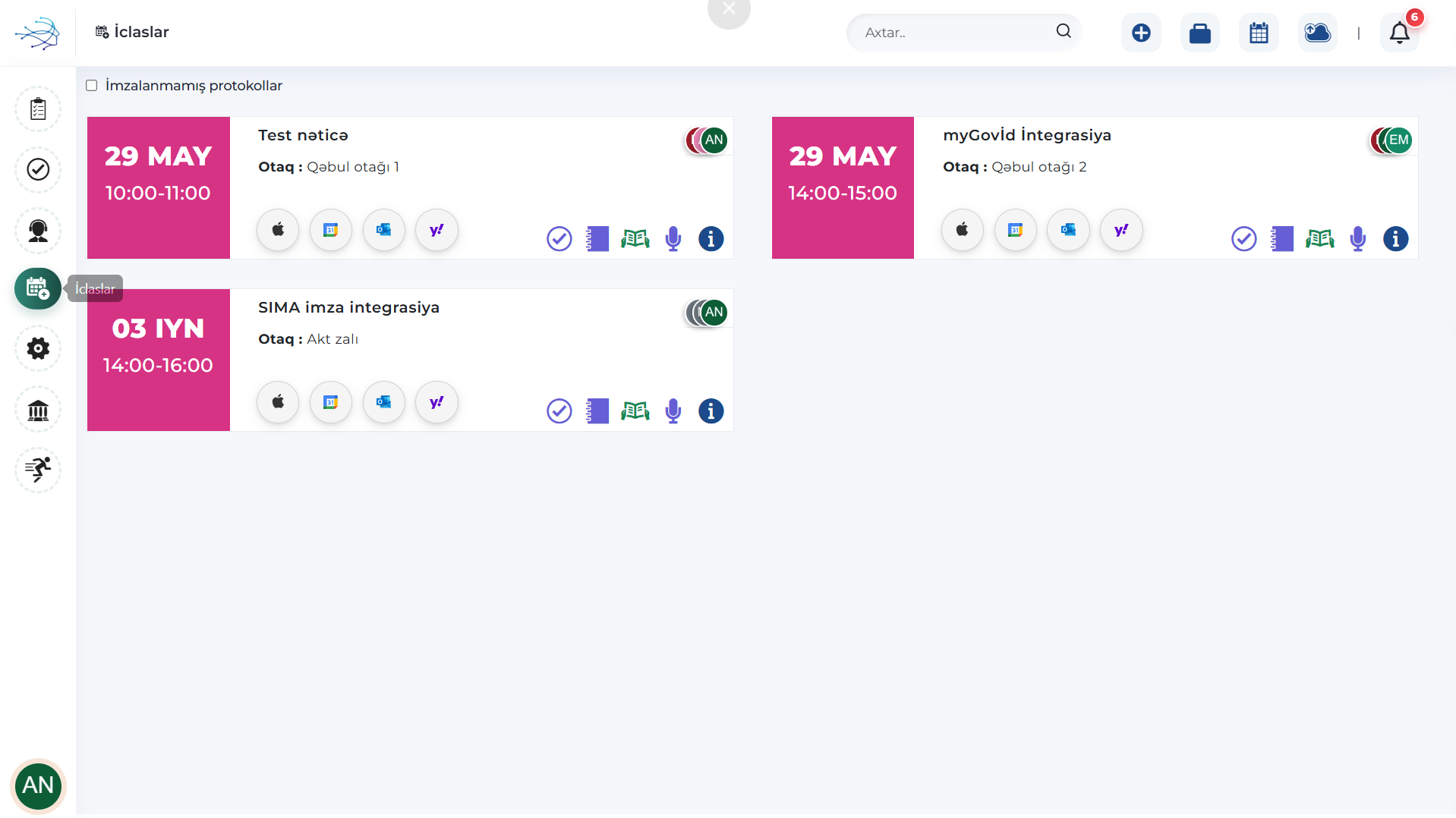Add Test nəticə to Apple calendar
The width and height of the screenshot is (1456, 818).
coord(278,230)
